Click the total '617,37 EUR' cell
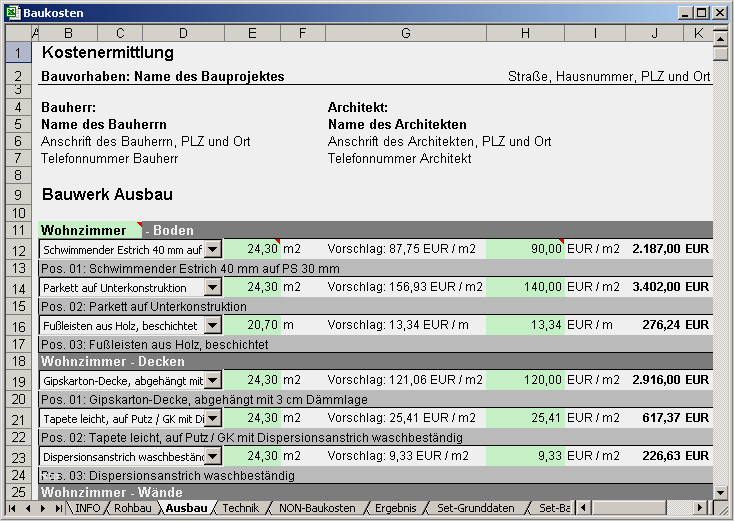734x521 pixels. coord(675,418)
